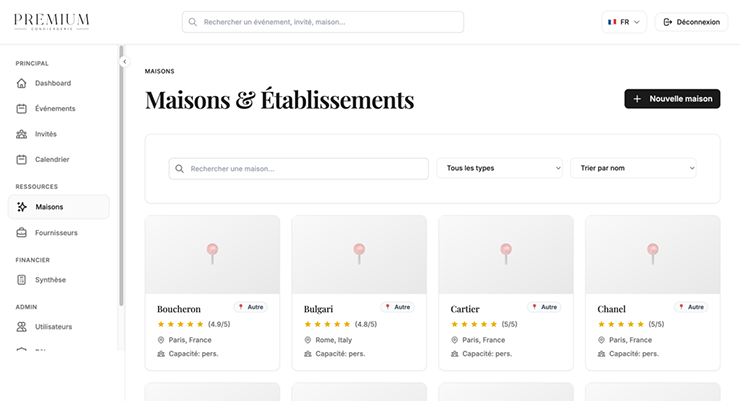Select the Fournisseurs briefcase icon
This screenshot has width=740, height=401.
pyautogui.click(x=22, y=233)
